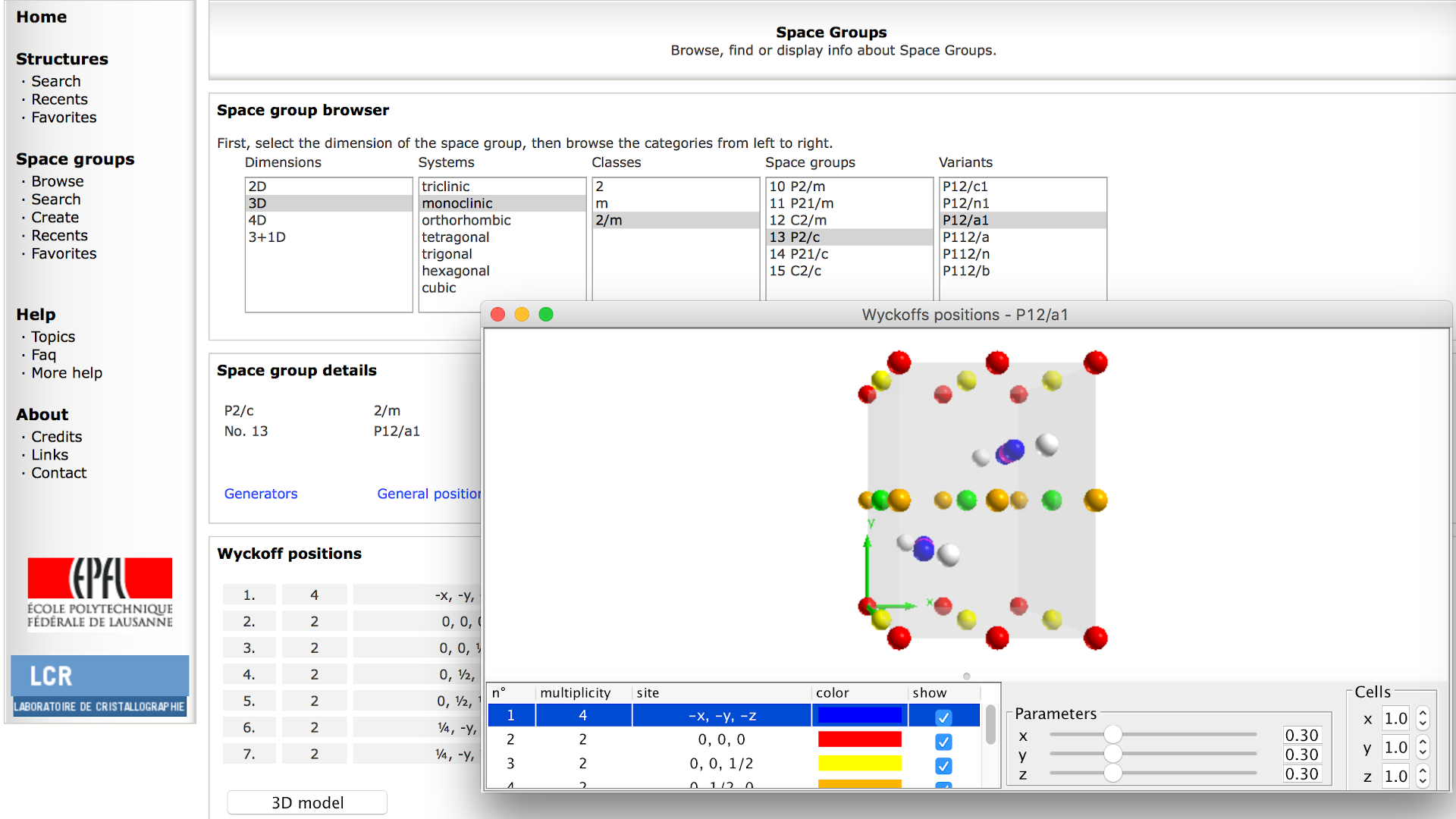
Task: Click the LCR laboratory logo
Action: 99,686
